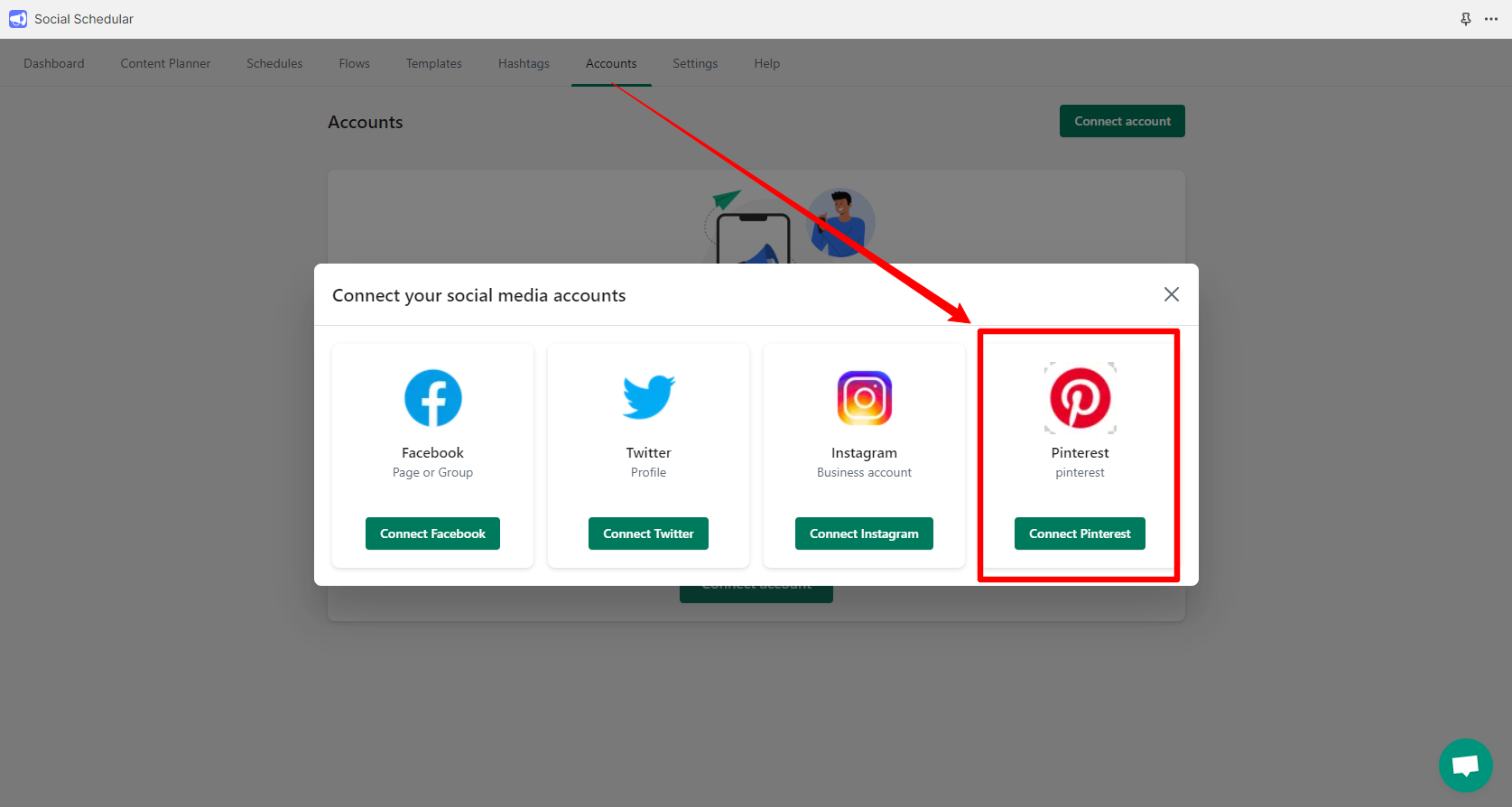Click the Facebook logo icon
Image resolution: width=1512 pixels, height=807 pixels.
[432, 398]
